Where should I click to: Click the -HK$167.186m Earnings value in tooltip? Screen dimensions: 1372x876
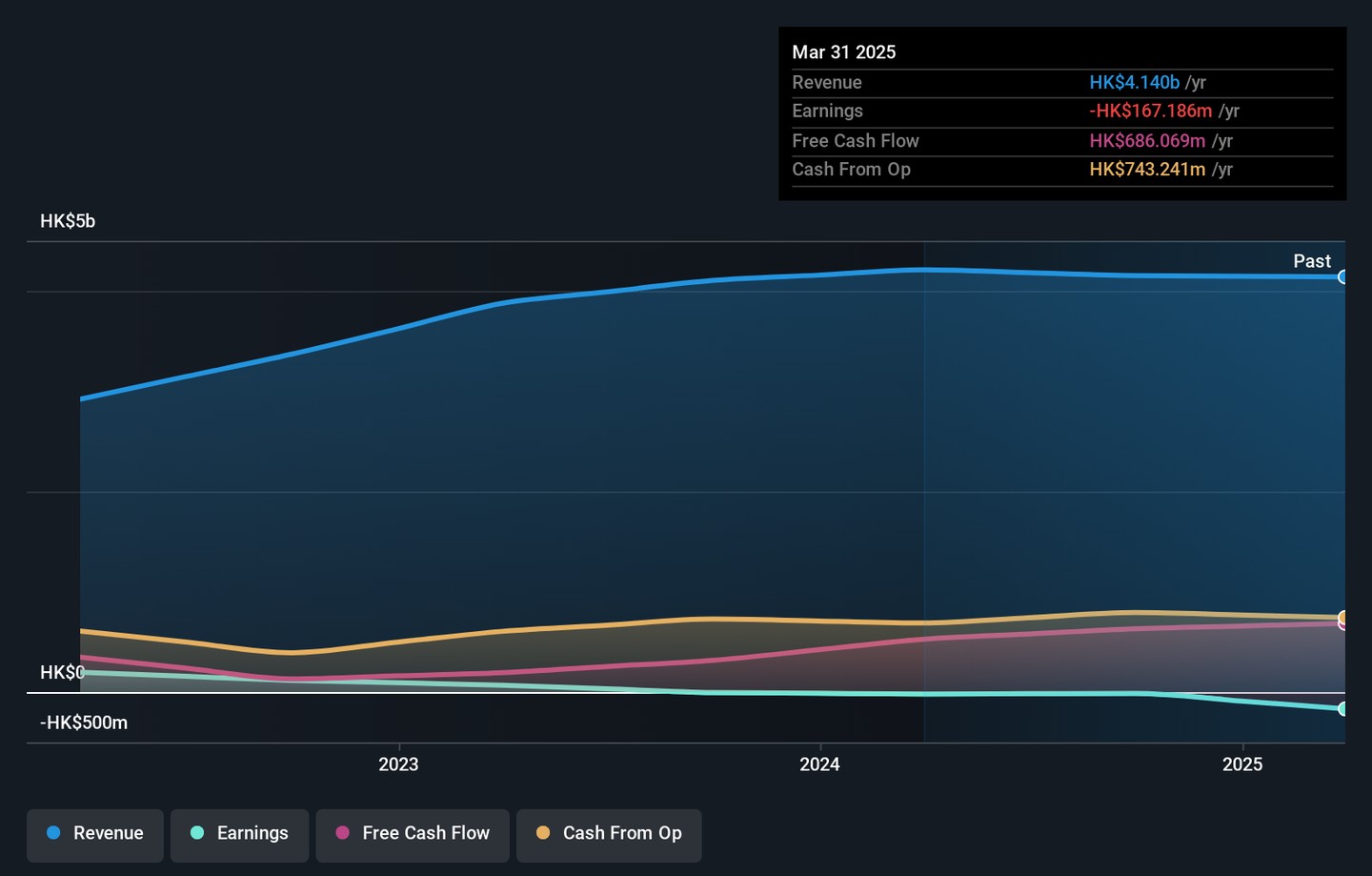[x=1150, y=112]
